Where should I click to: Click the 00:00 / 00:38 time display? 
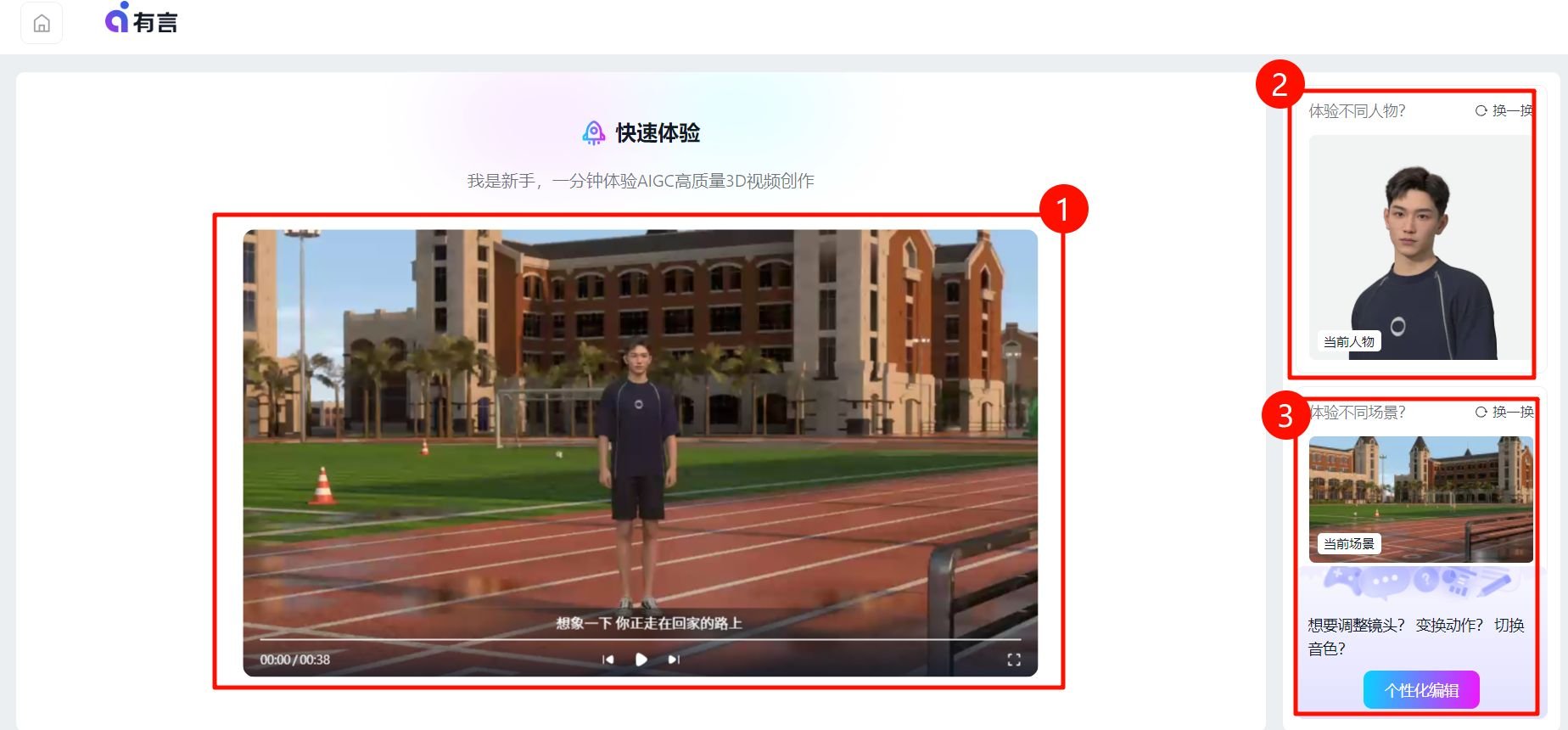[294, 660]
